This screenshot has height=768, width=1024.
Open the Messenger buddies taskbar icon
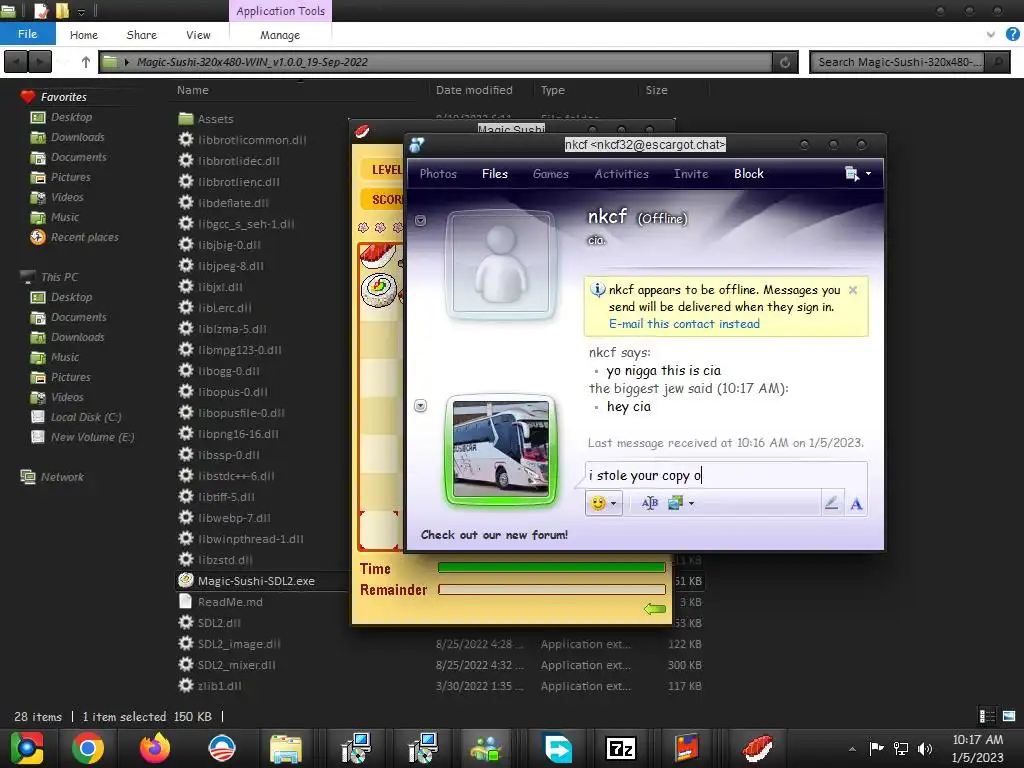click(487, 748)
